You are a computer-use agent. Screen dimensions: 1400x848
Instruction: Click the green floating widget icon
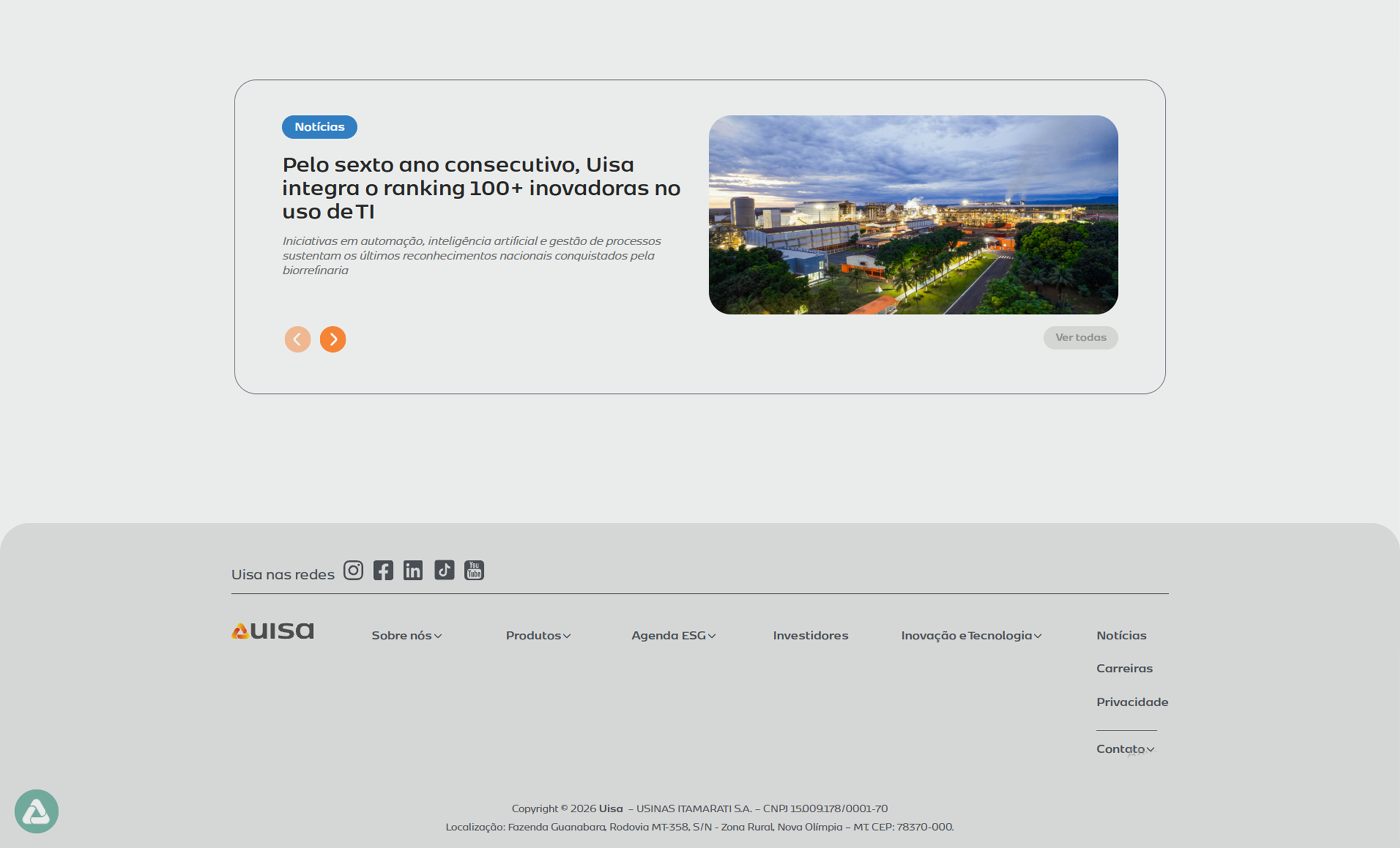click(36, 811)
